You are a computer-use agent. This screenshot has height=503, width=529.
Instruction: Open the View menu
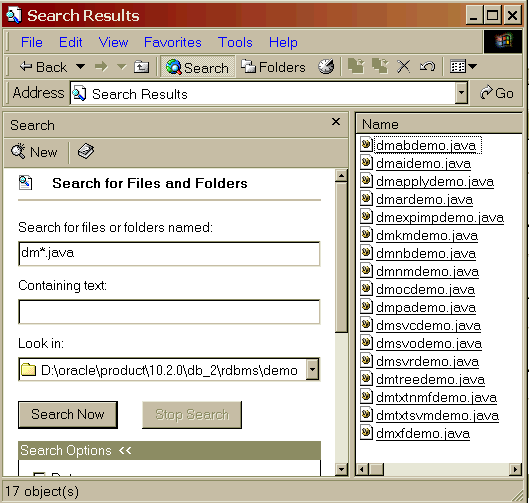click(x=113, y=43)
